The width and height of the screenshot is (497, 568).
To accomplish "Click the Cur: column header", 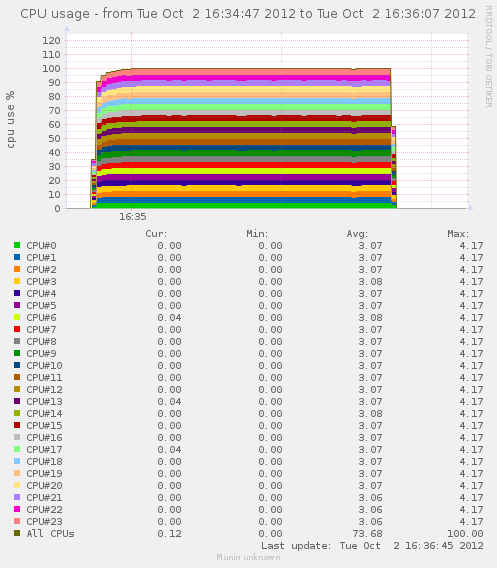I will pos(156,234).
